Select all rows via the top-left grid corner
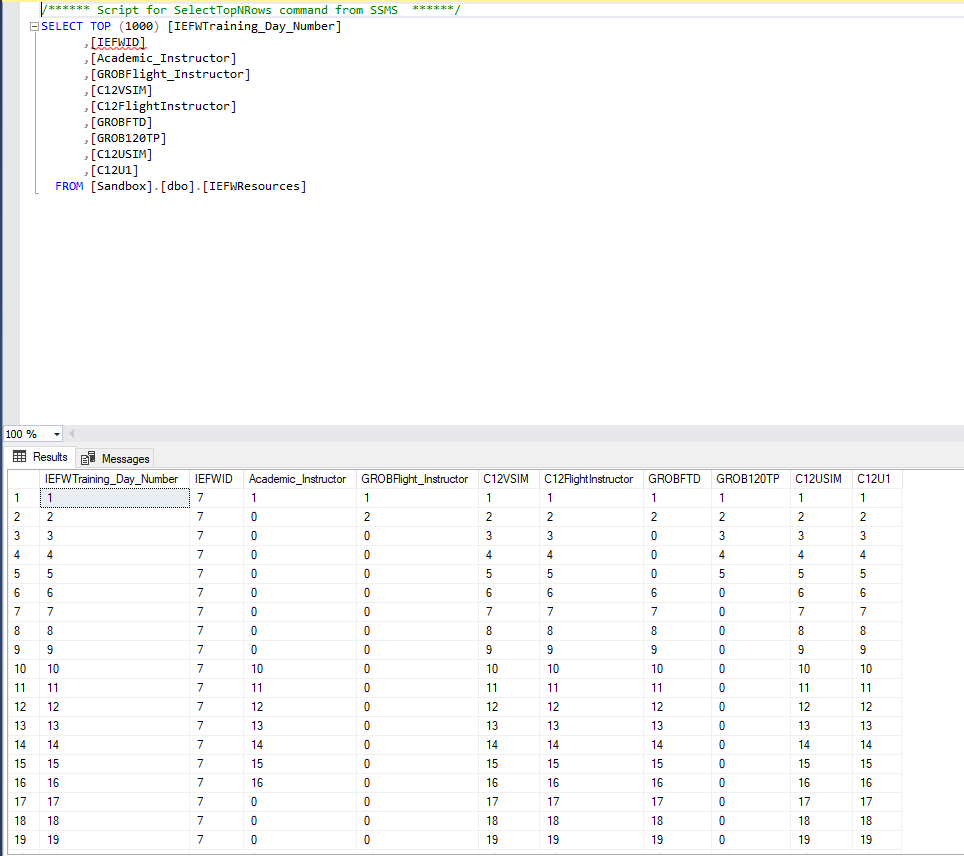Screen dimensions: 964x856 coord(21,479)
